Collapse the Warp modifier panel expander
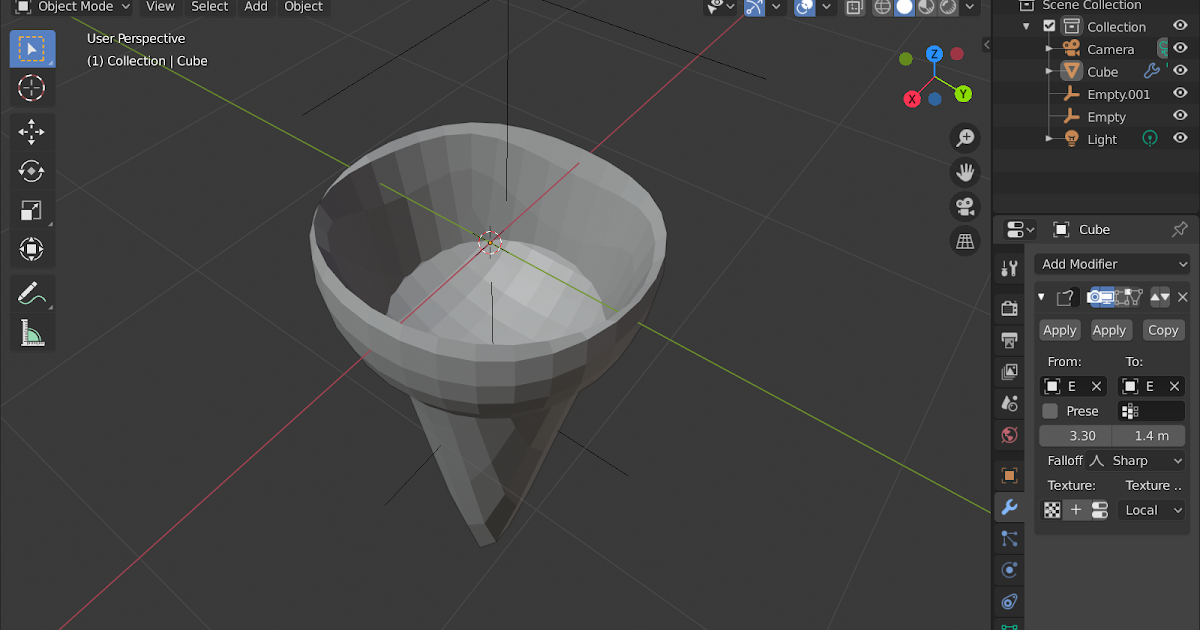This screenshot has height=630, width=1200. click(1041, 297)
